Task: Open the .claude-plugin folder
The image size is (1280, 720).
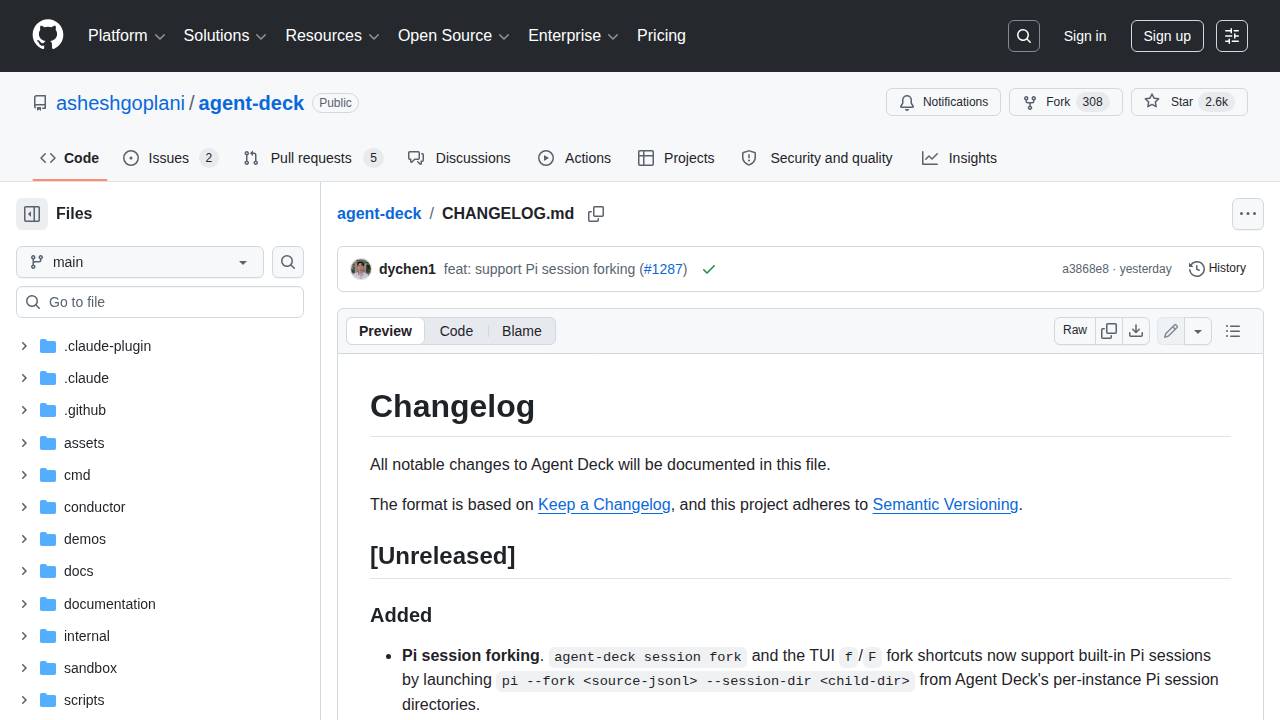Action: (107, 346)
